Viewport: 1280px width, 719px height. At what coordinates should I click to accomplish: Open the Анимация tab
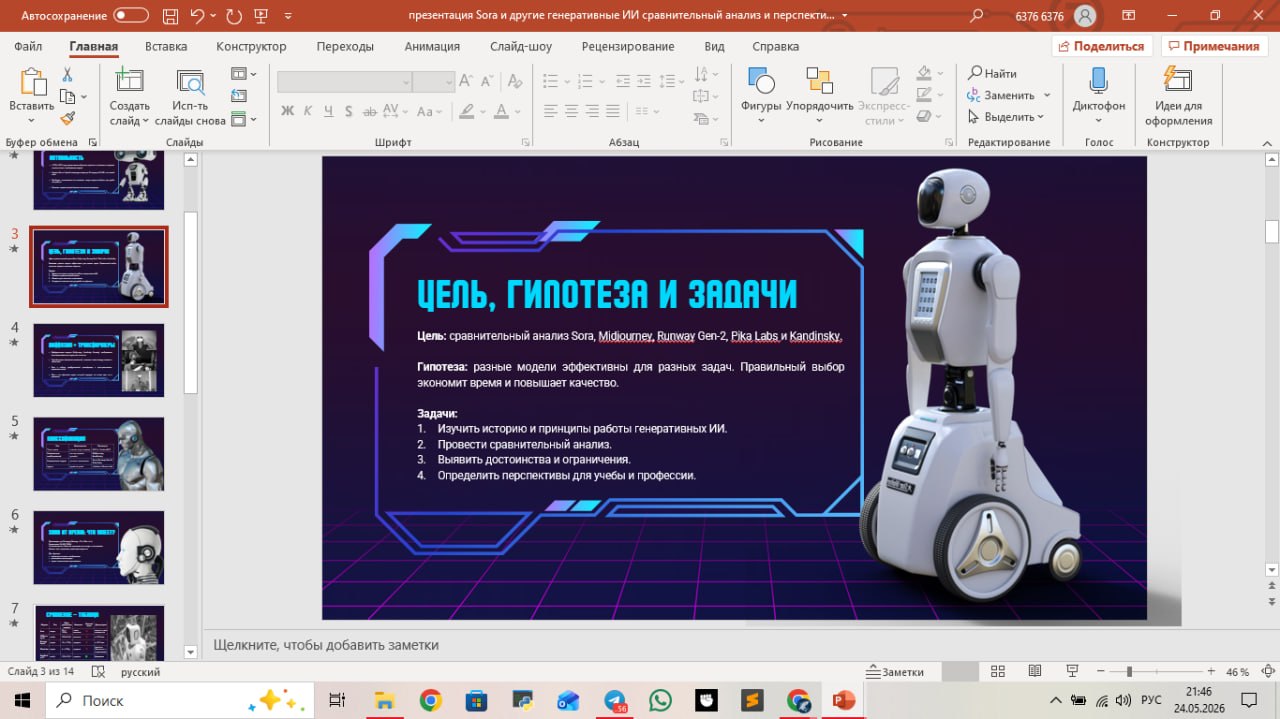pos(432,46)
